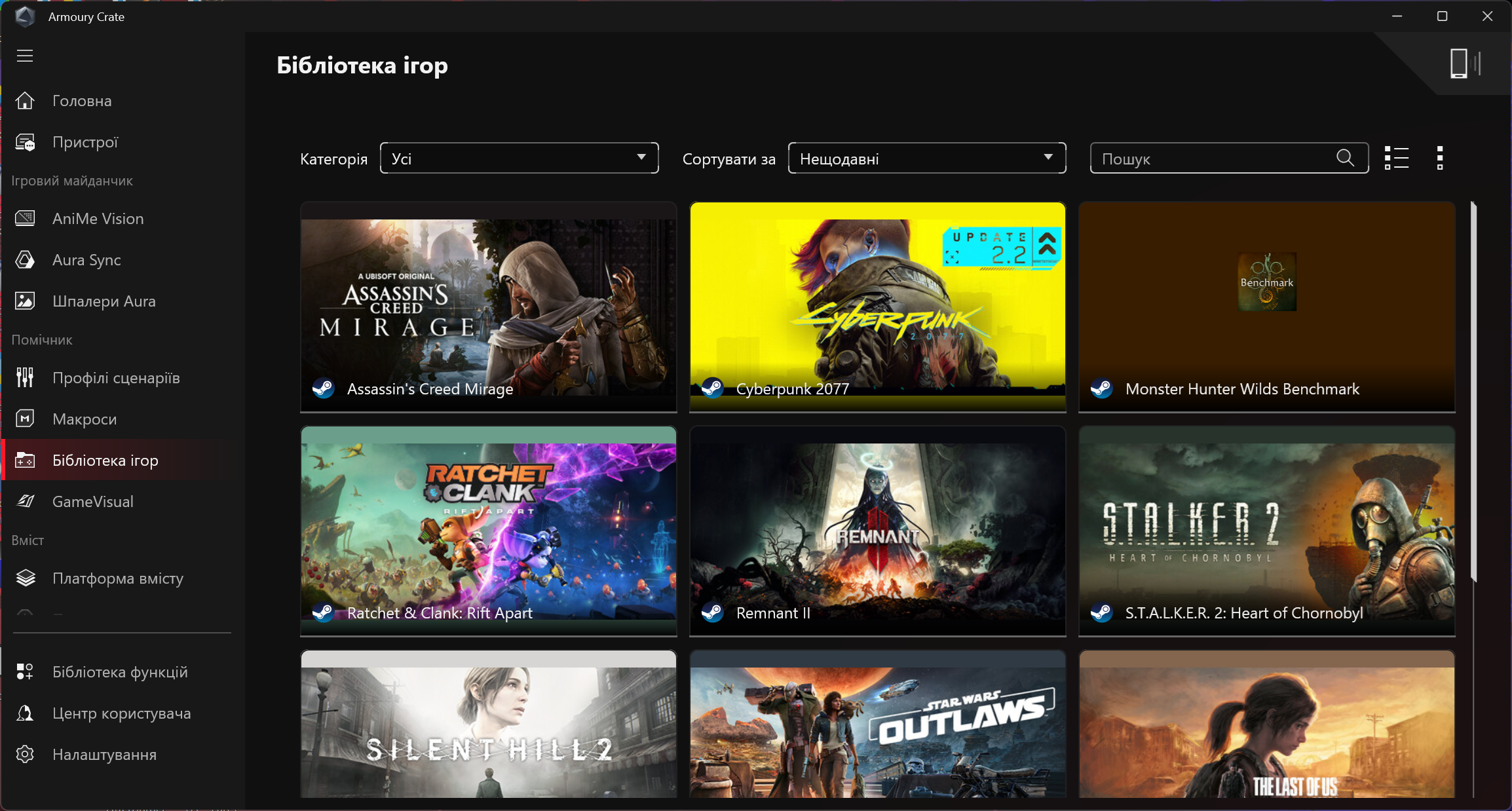The image size is (1512, 811).
Task: Click the search magnifier icon
Action: [1345, 158]
